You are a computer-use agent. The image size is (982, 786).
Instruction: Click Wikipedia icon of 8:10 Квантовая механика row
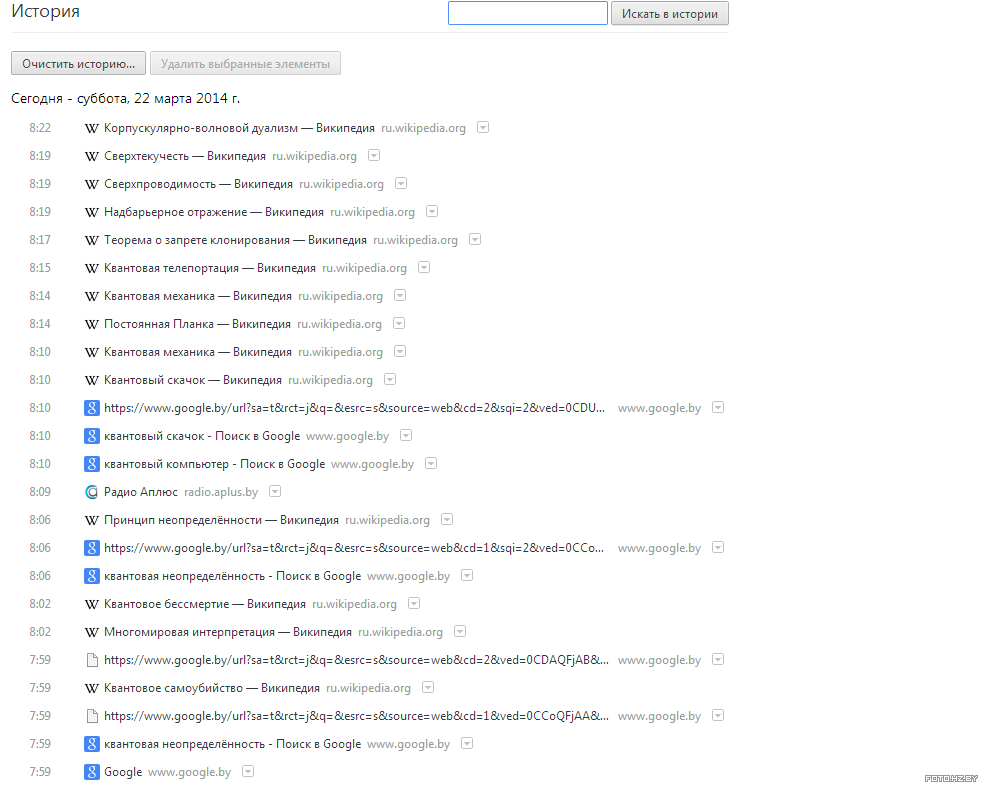tap(91, 353)
